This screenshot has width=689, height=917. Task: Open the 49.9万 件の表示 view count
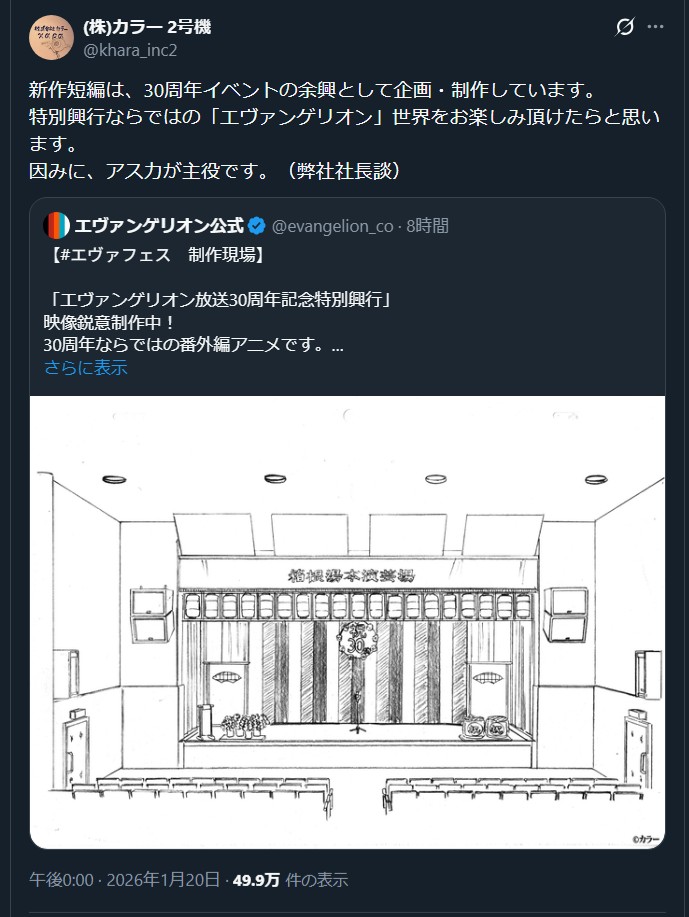290,880
